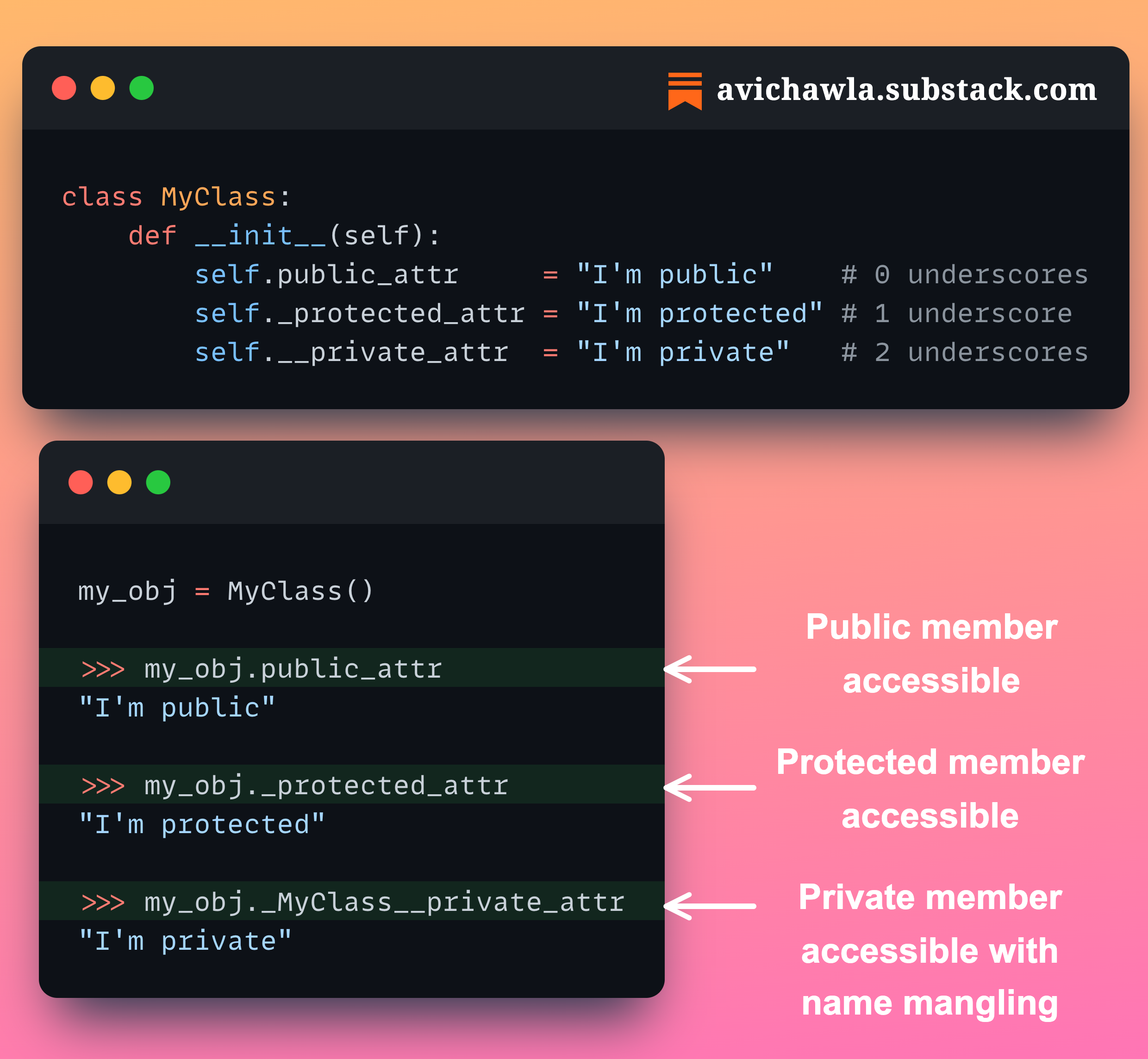The height and width of the screenshot is (1059, 1148).
Task: Click the yellow dot in top window
Action: (x=103, y=88)
